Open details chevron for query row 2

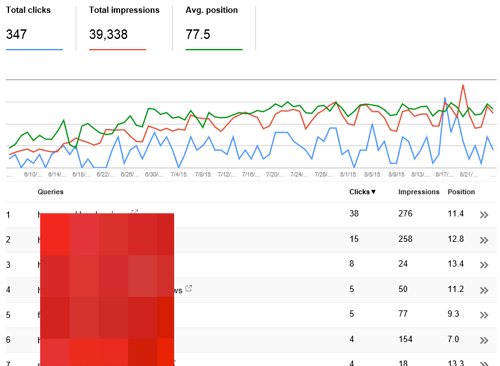[x=484, y=240]
